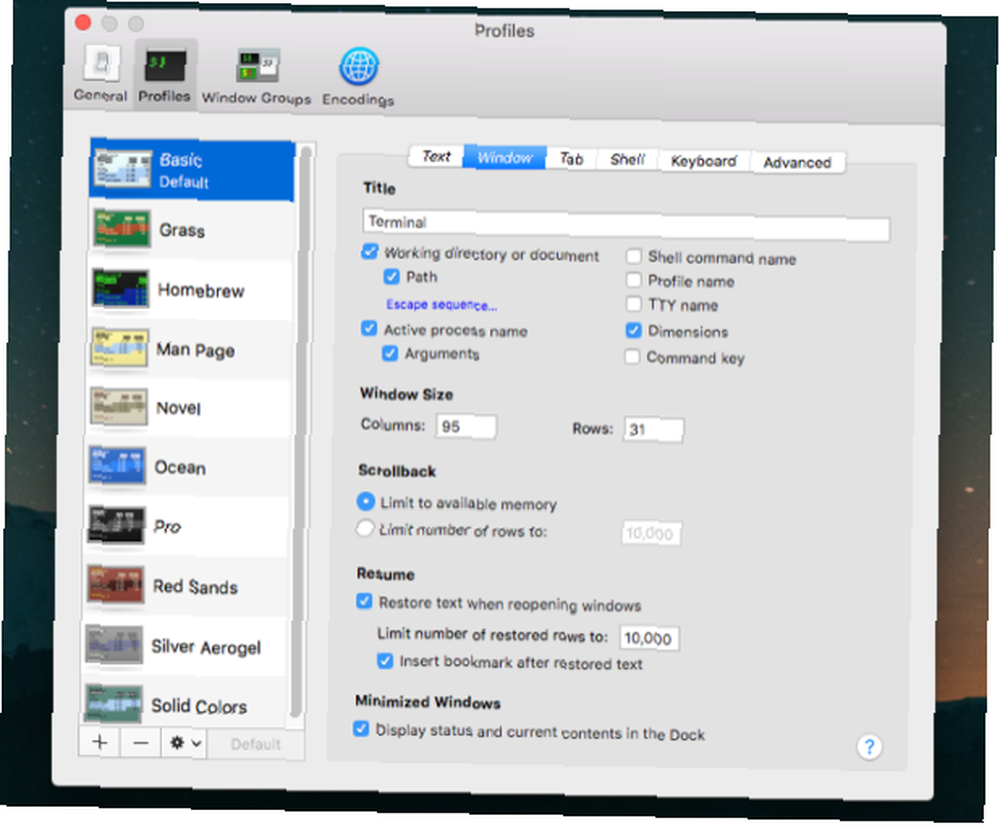Viewport: 1000px width, 826px height.
Task: Toggle Active process name checkbox
Action: coord(369,328)
